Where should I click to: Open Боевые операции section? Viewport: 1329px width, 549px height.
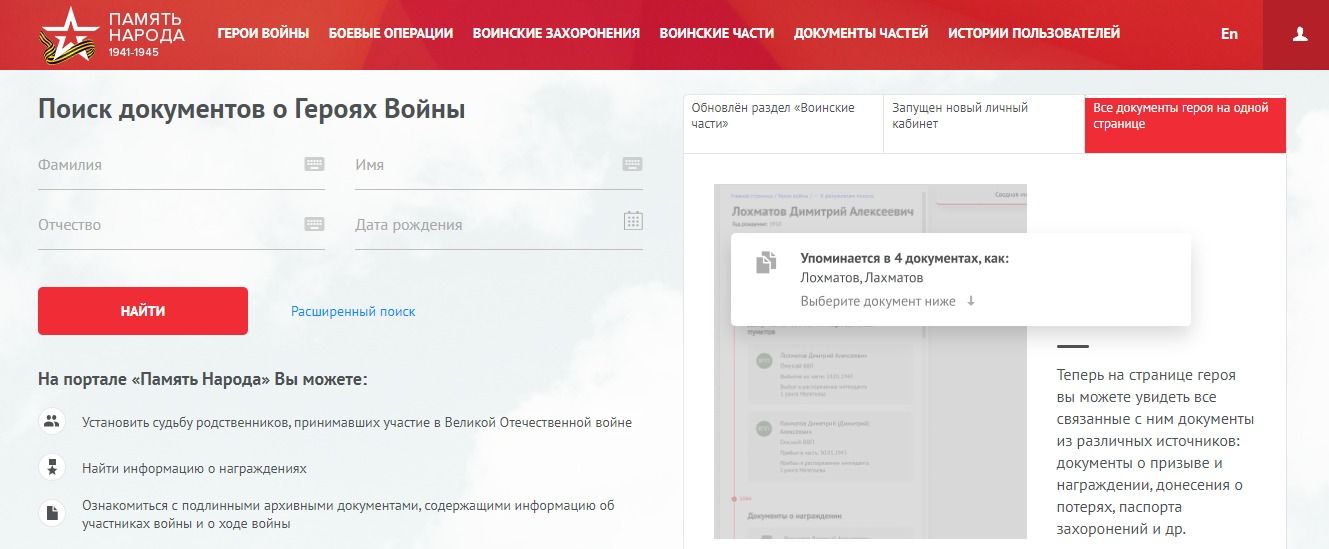[x=390, y=33]
